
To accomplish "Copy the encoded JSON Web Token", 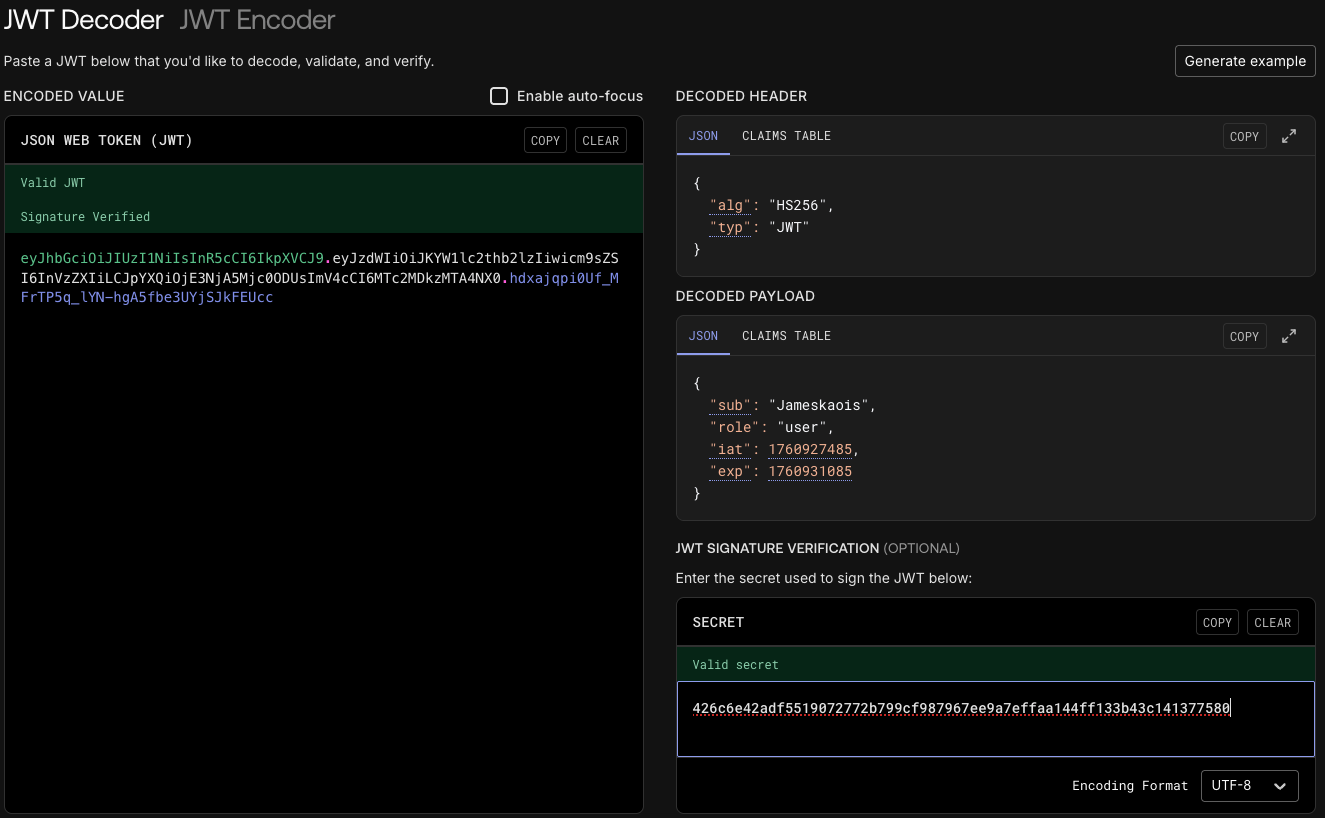I will tap(545, 141).
